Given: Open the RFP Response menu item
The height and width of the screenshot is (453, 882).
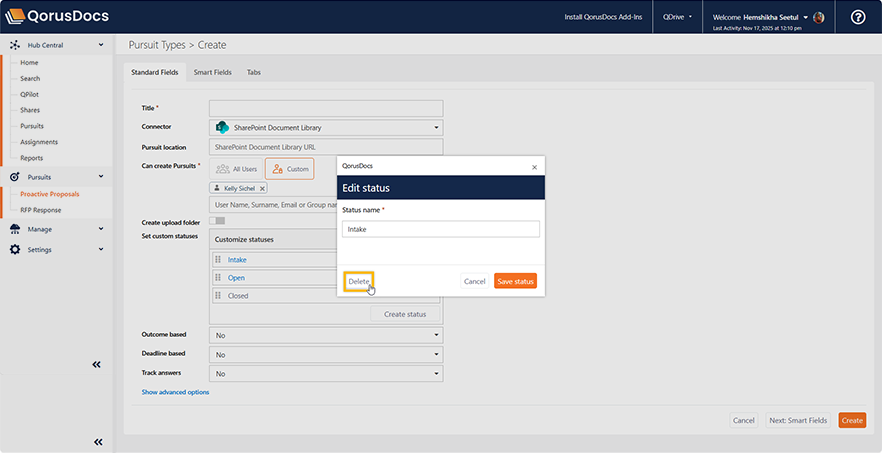Looking at the screenshot, I should [41, 210].
